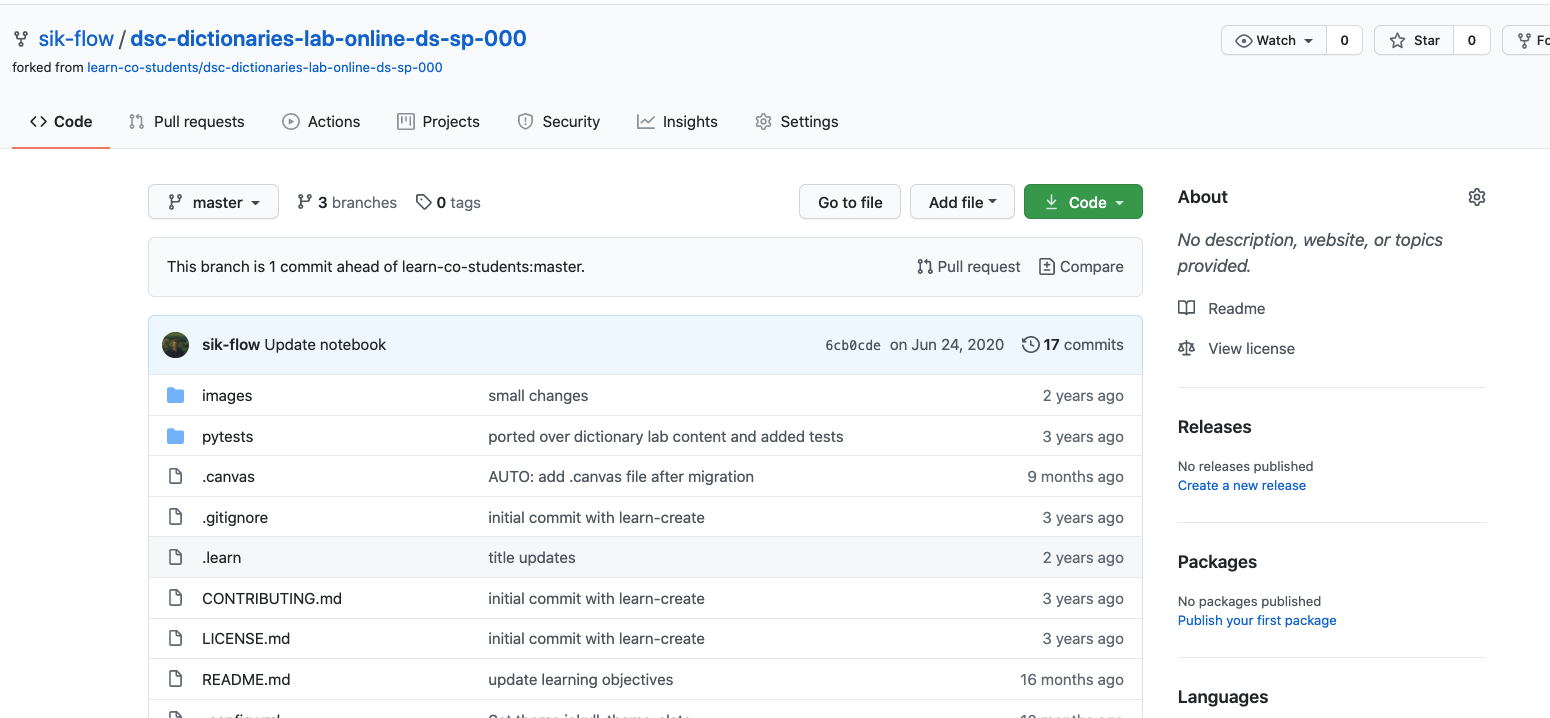Click the book icon beside Readme
Viewport: 1550px width, 718px height.
click(x=1187, y=308)
